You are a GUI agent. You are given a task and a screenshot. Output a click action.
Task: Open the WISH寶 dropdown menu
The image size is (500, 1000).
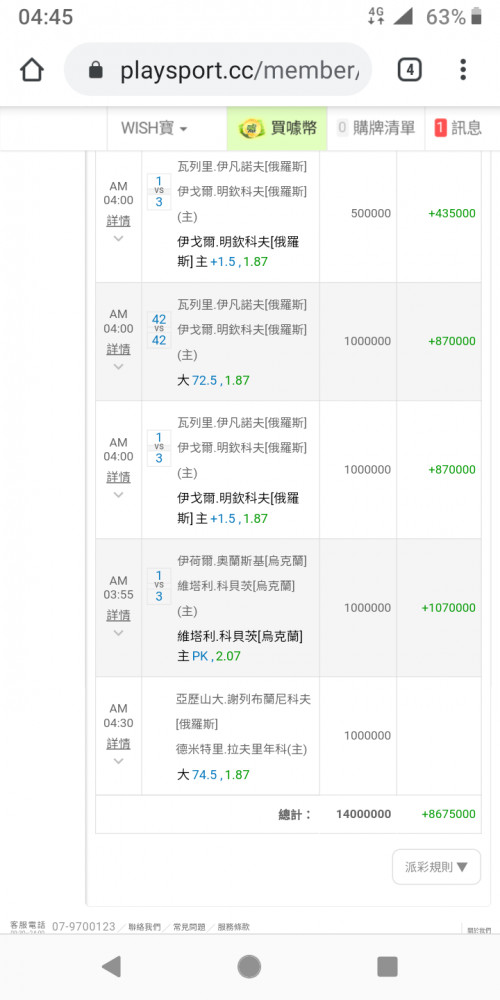[154, 128]
